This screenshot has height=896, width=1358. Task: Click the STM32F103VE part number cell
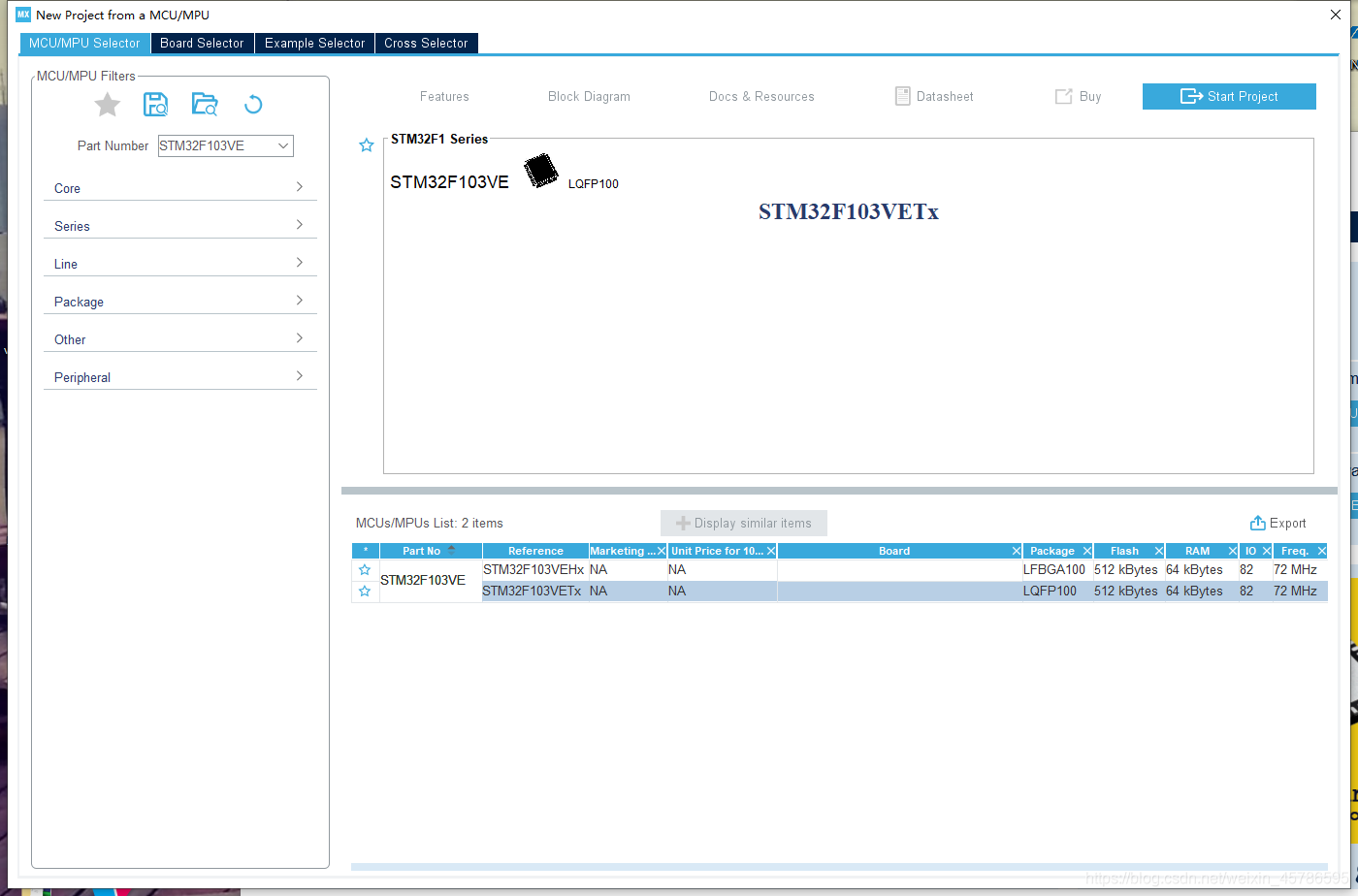pos(431,581)
